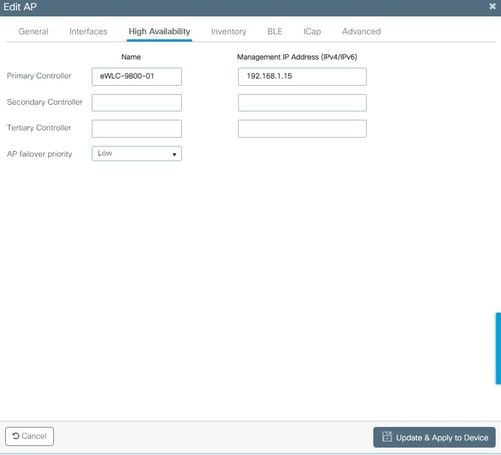Click the Update & Apply to Device button
Image resolution: width=501 pixels, height=455 pixels.
coord(434,437)
